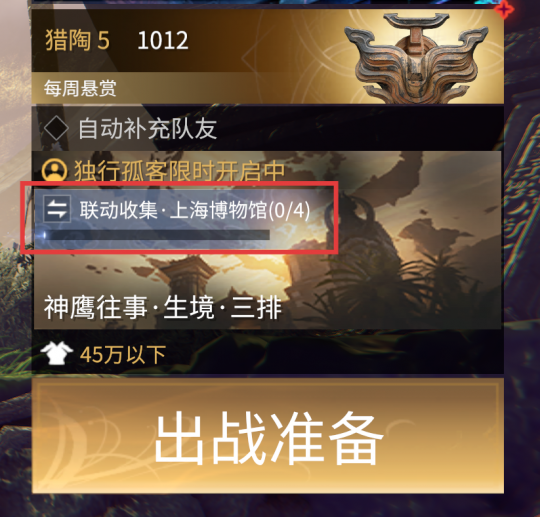Screen dimensions: 540x517
Task: Click the 1012 rank score
Action: click(x=163, y=40)
